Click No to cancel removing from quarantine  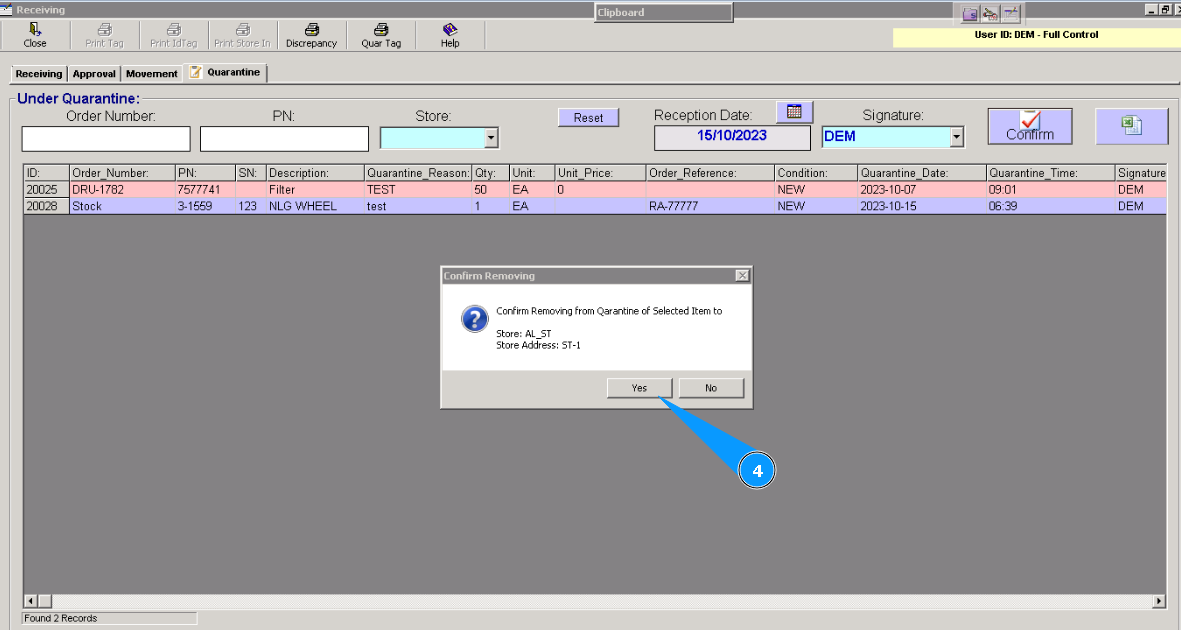click(711, 388)
